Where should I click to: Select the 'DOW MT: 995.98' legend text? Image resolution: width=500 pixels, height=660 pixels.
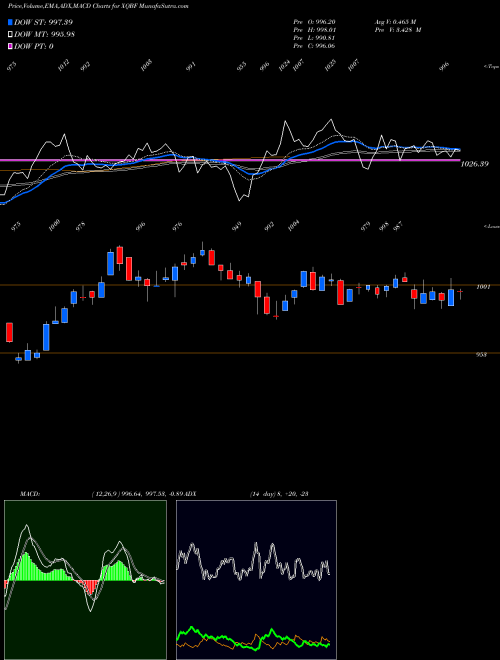point(44,35)
